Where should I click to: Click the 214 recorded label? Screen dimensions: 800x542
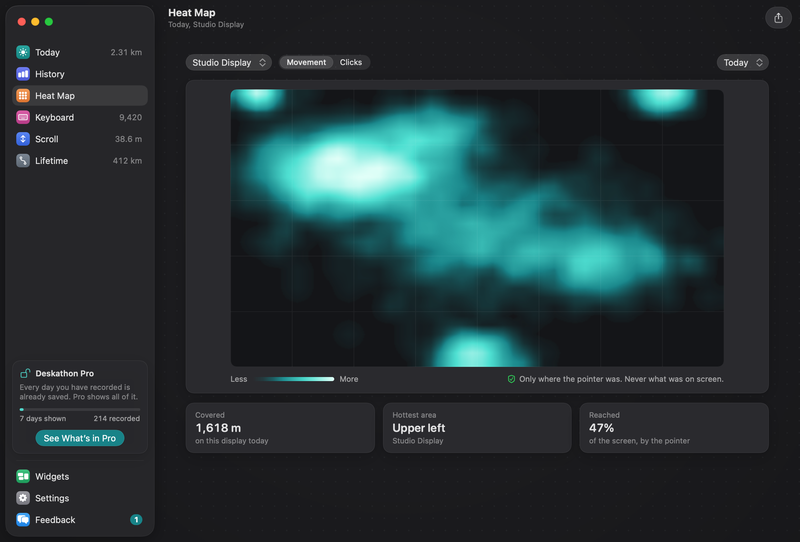pos(116,418)
